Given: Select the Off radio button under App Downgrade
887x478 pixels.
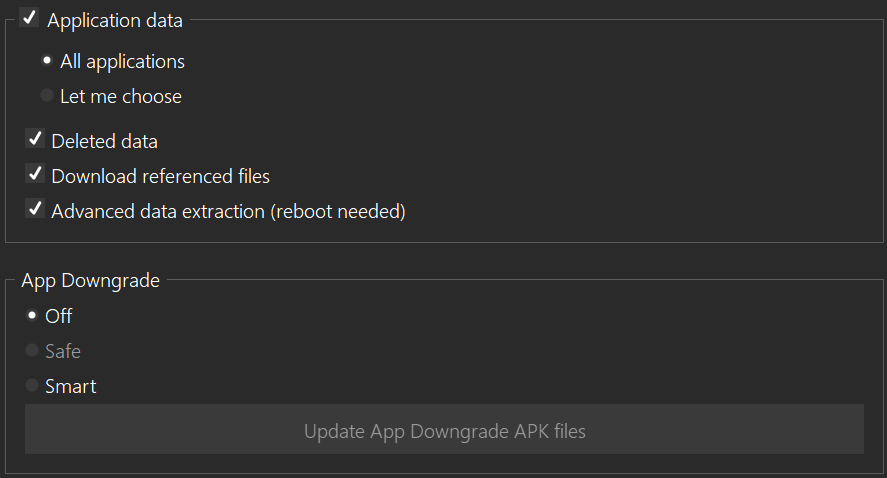Looking at the screenshot, I should [32, 316].
